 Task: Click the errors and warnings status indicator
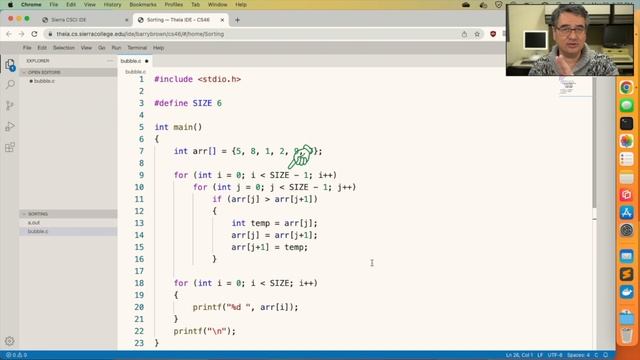[x=16, y=355]
